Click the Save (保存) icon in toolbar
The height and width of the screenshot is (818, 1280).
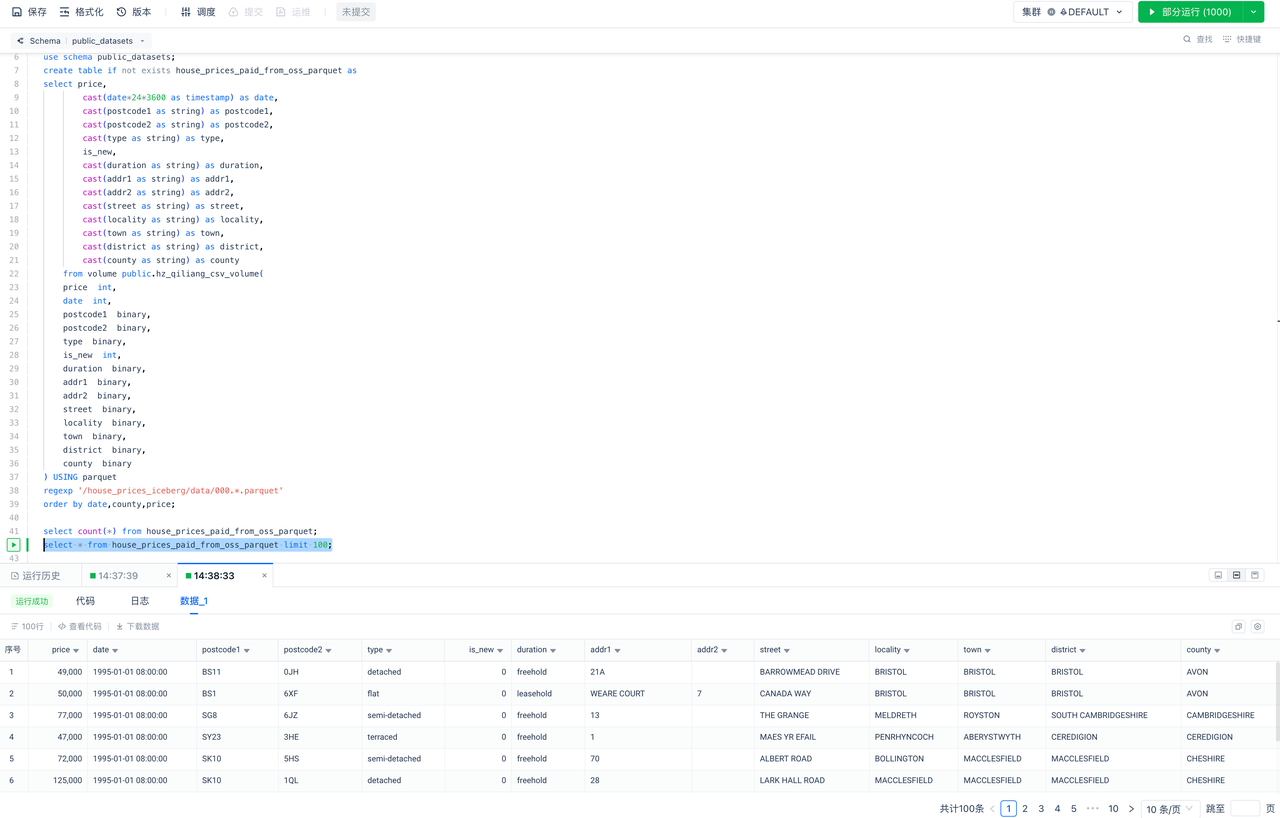coord(17,12)
